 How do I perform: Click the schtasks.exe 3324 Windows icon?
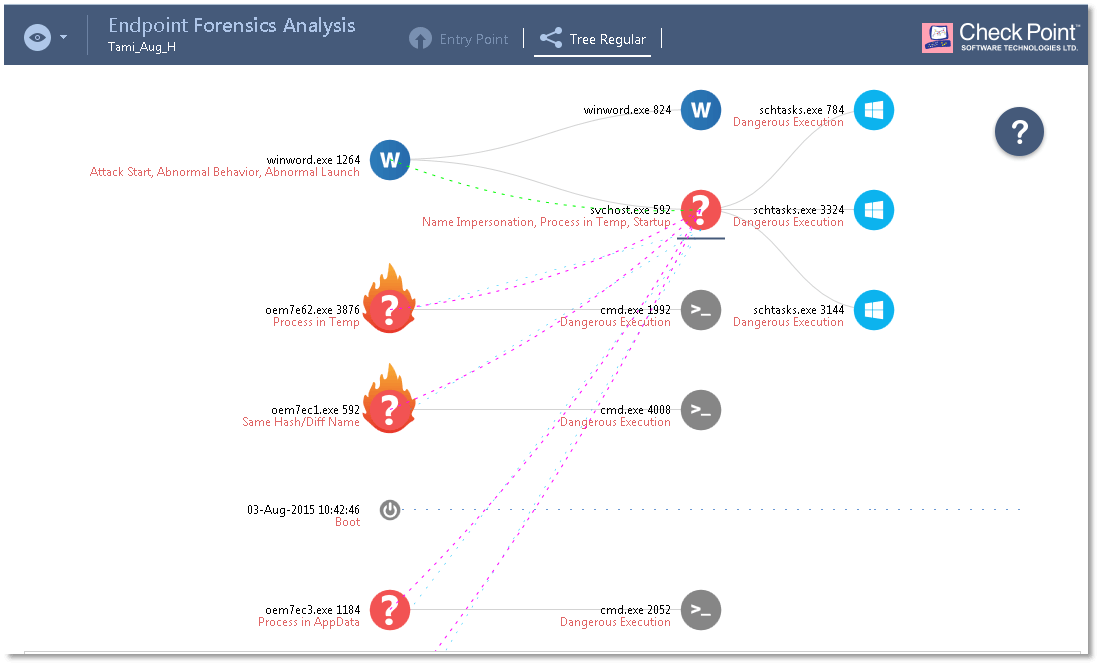873,210
